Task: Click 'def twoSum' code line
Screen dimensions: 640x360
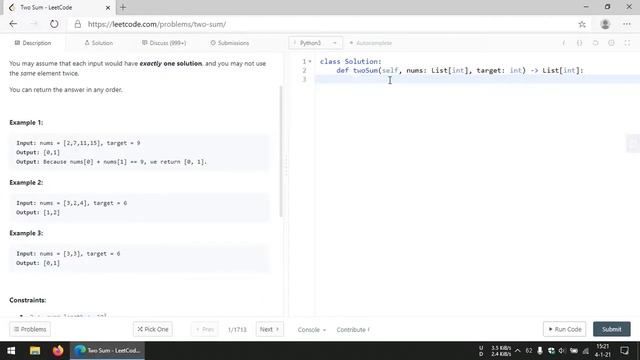Action: 460,71
